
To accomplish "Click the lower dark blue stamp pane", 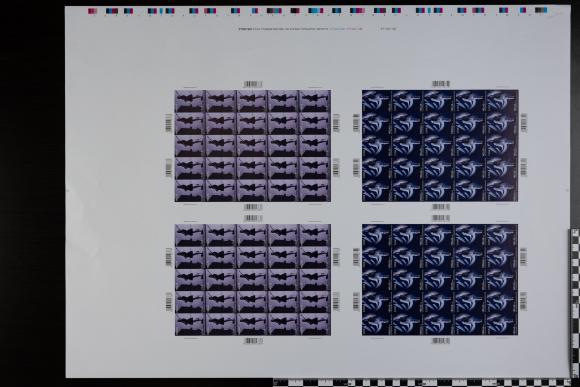I will 440,280.
